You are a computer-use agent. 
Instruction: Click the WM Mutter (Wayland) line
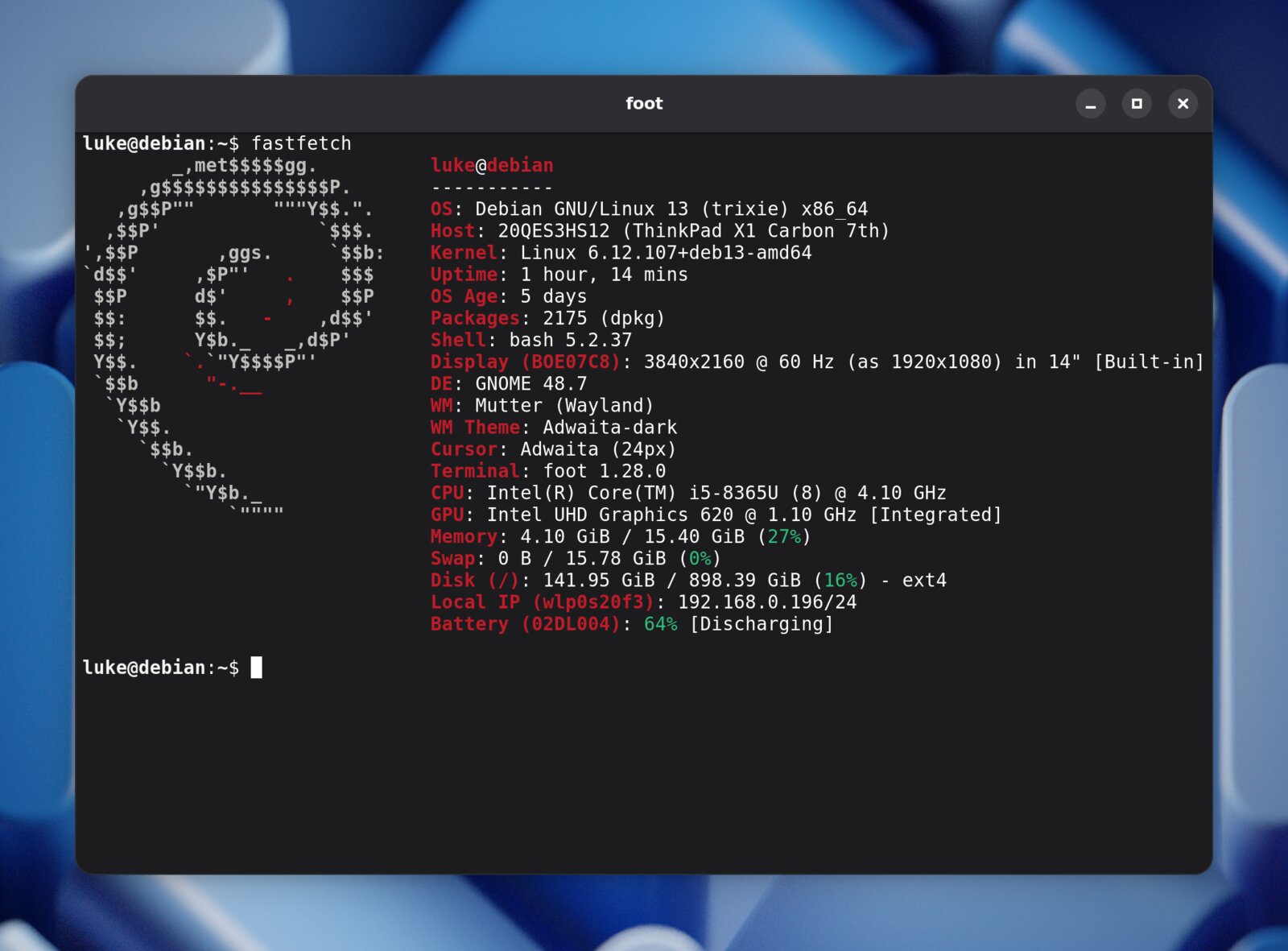(x=542, y=405)
